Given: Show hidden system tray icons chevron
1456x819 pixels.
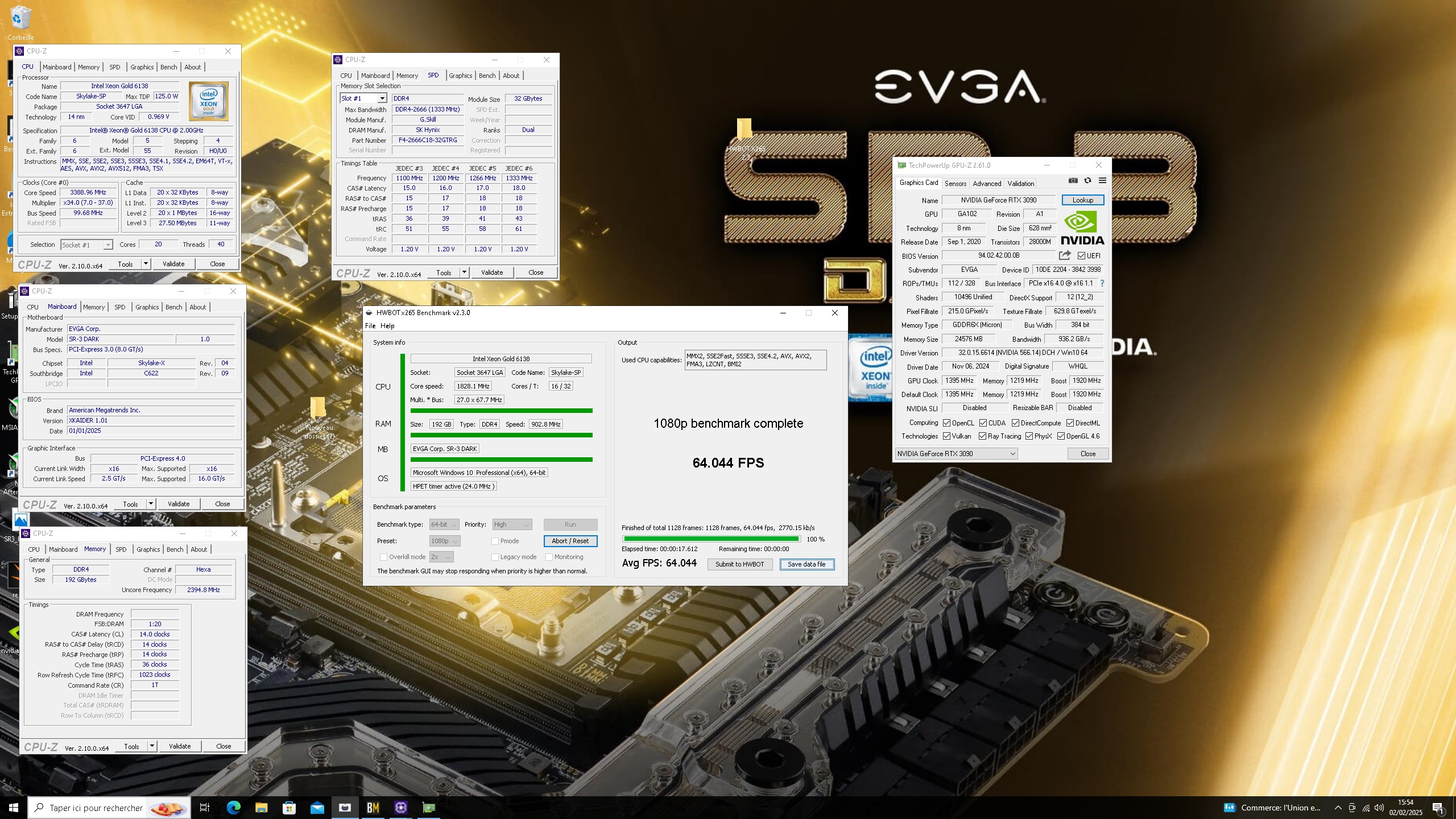Looking at the screenshot, I should pos(1338,808).
